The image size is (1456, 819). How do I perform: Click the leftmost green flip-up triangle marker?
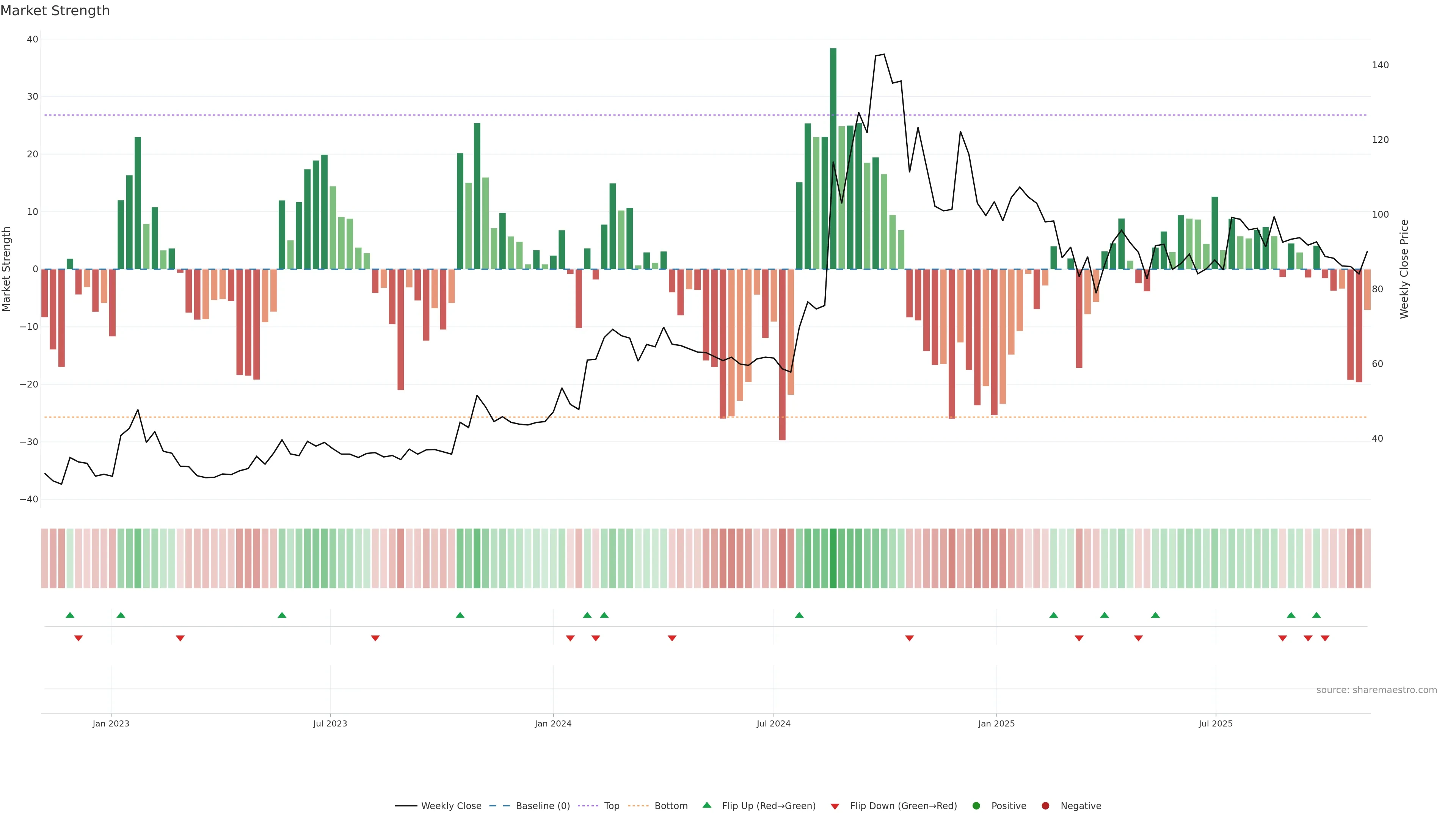(x=70, y=615)
